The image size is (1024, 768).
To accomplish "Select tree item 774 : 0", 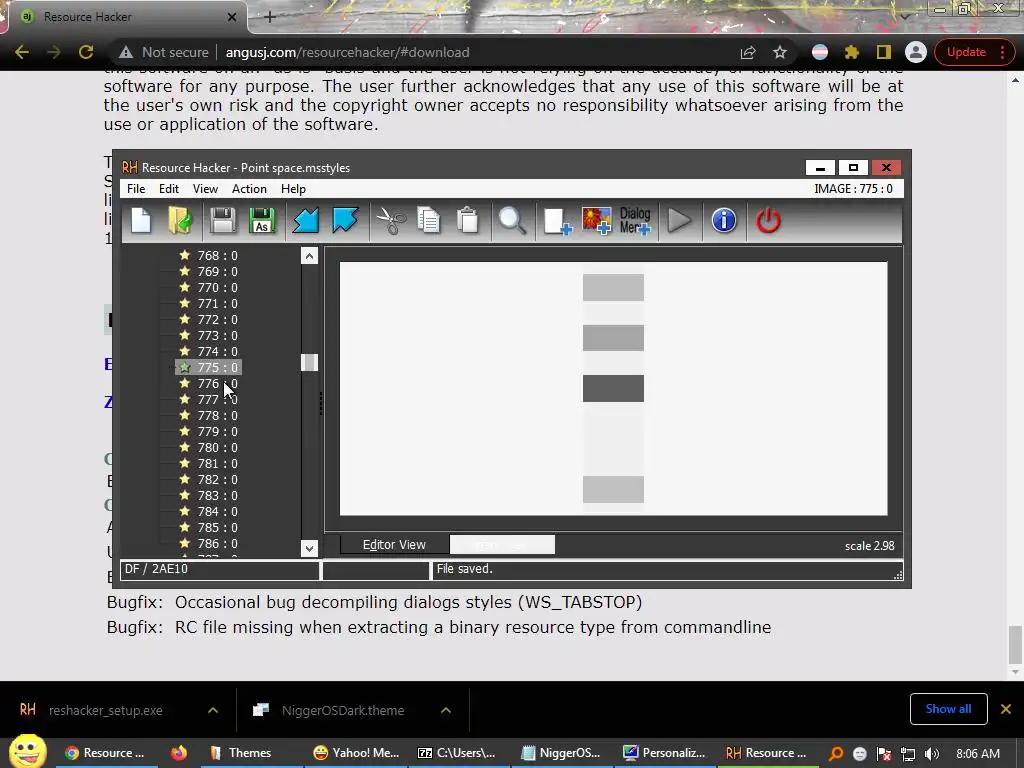I will click(x=217, y=351).
